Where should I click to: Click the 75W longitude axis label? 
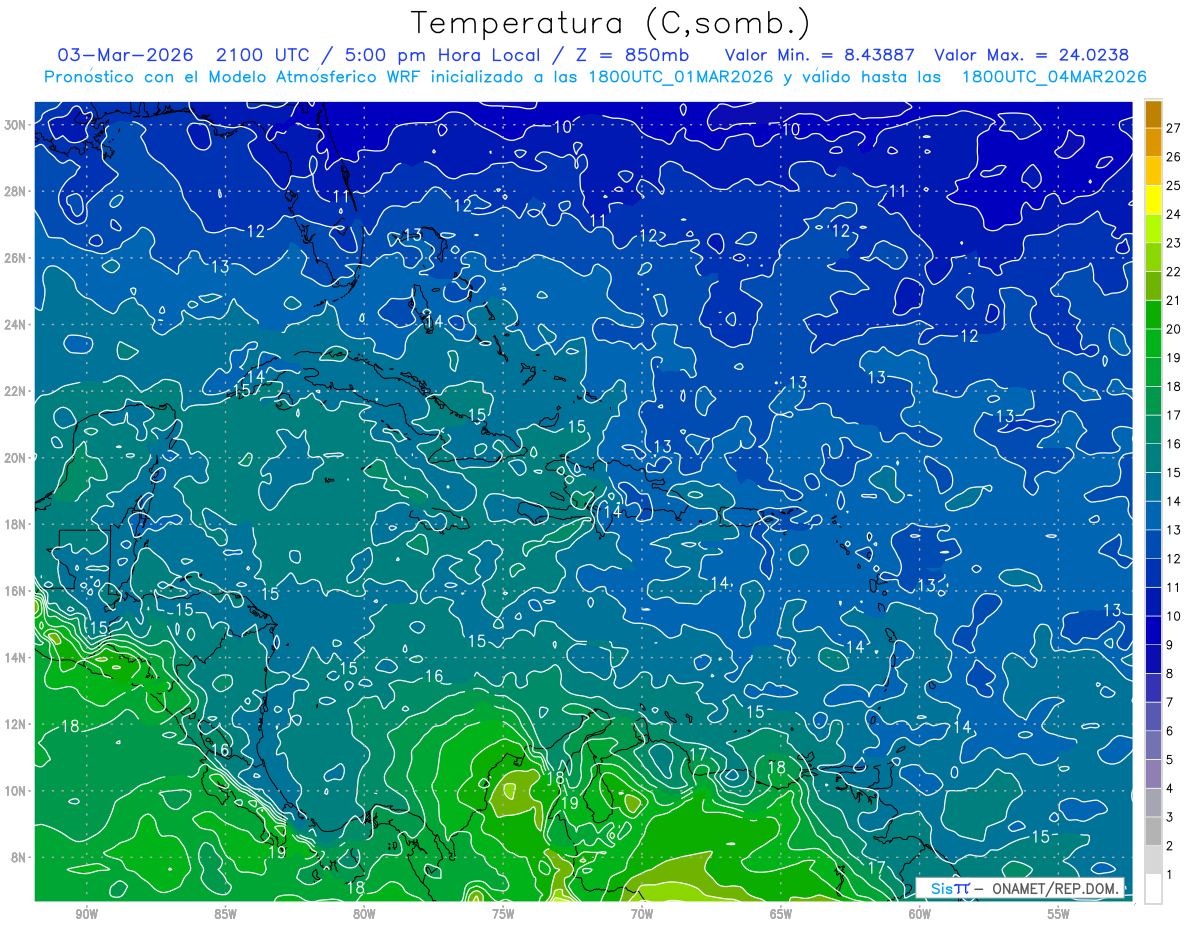pos(503,914)
